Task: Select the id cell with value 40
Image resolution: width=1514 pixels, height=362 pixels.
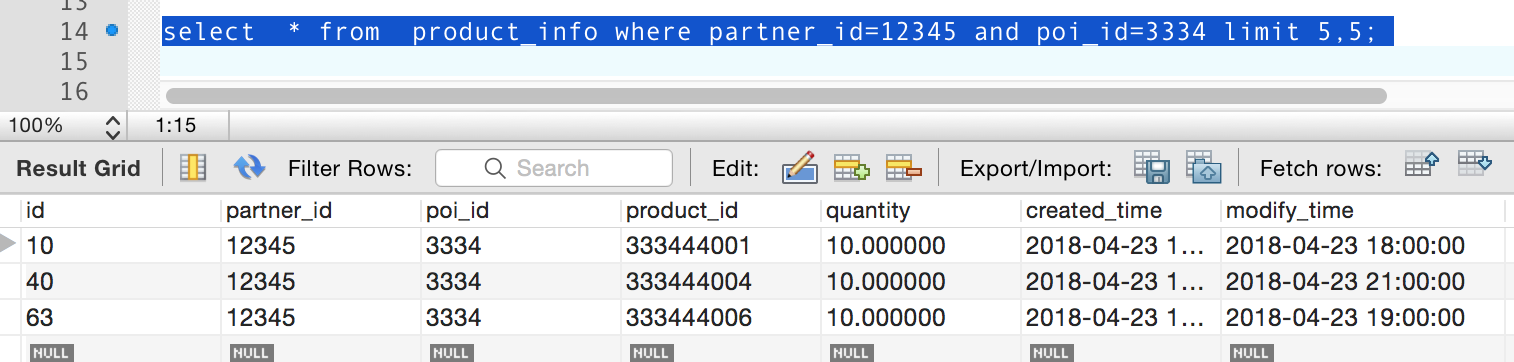Action: [x=120, y=282]
